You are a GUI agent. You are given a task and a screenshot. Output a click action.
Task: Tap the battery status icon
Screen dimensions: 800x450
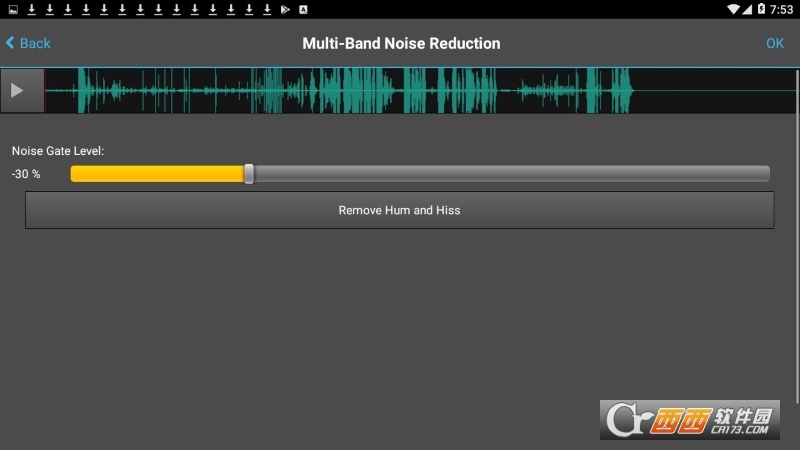tap(762, 10)
